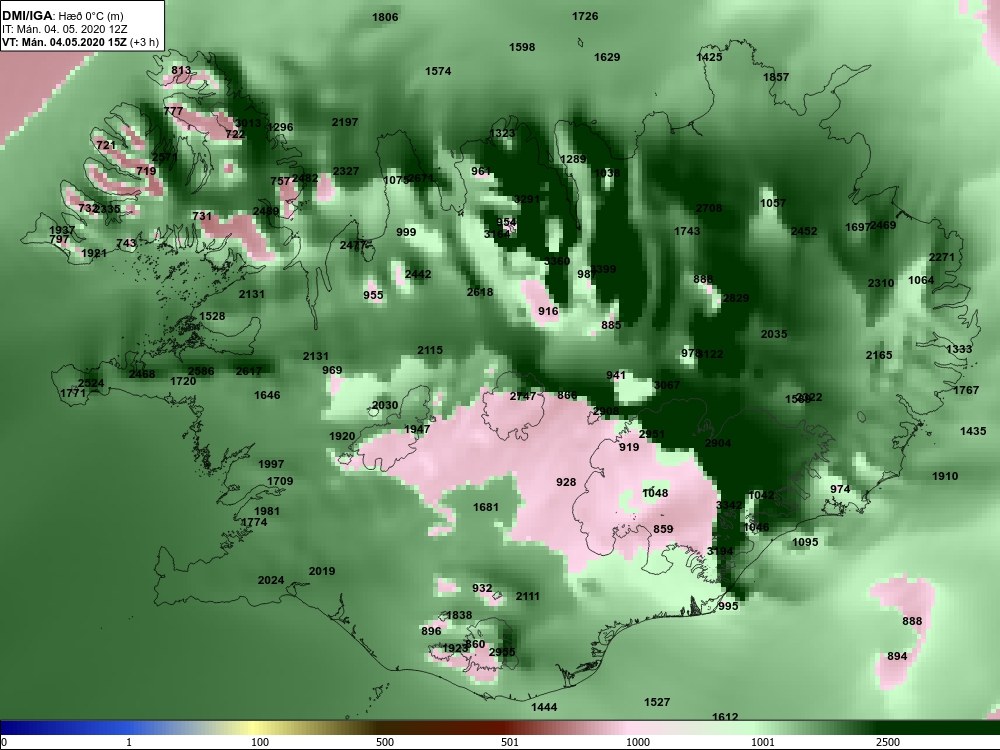Click the map value 1726
The width and height of the screenshot is (1000, 750).
point(585,16)
